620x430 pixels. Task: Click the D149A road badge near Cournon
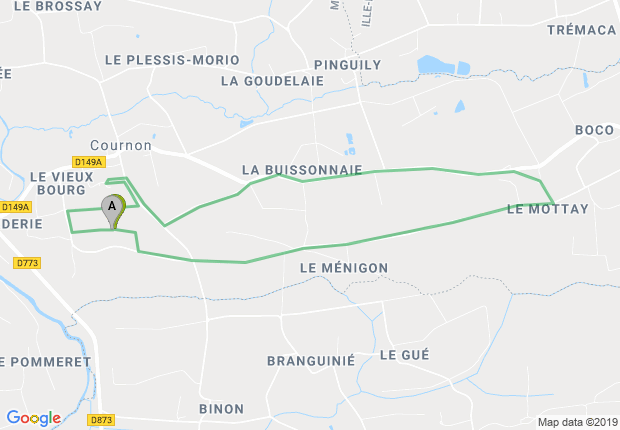click(89, 162)
